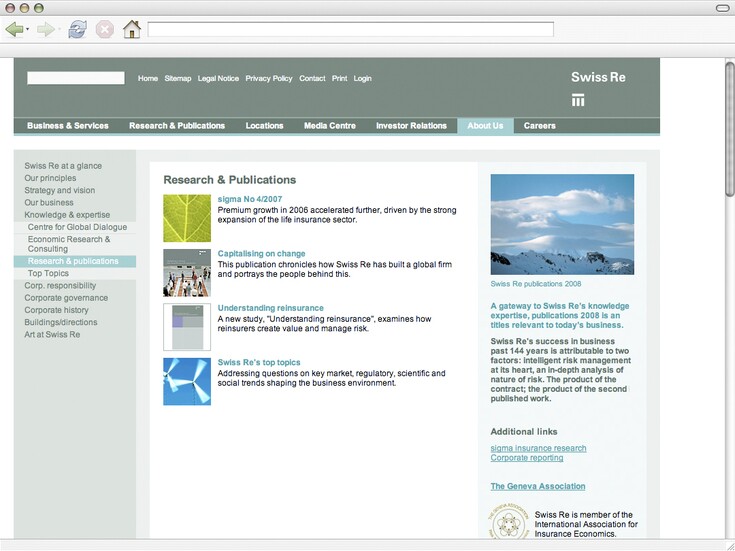The height and width of the screenshot is (551, 735).
Task: Open The Geneva Association link
Action: pyautogui.click(x=538, y=486)
